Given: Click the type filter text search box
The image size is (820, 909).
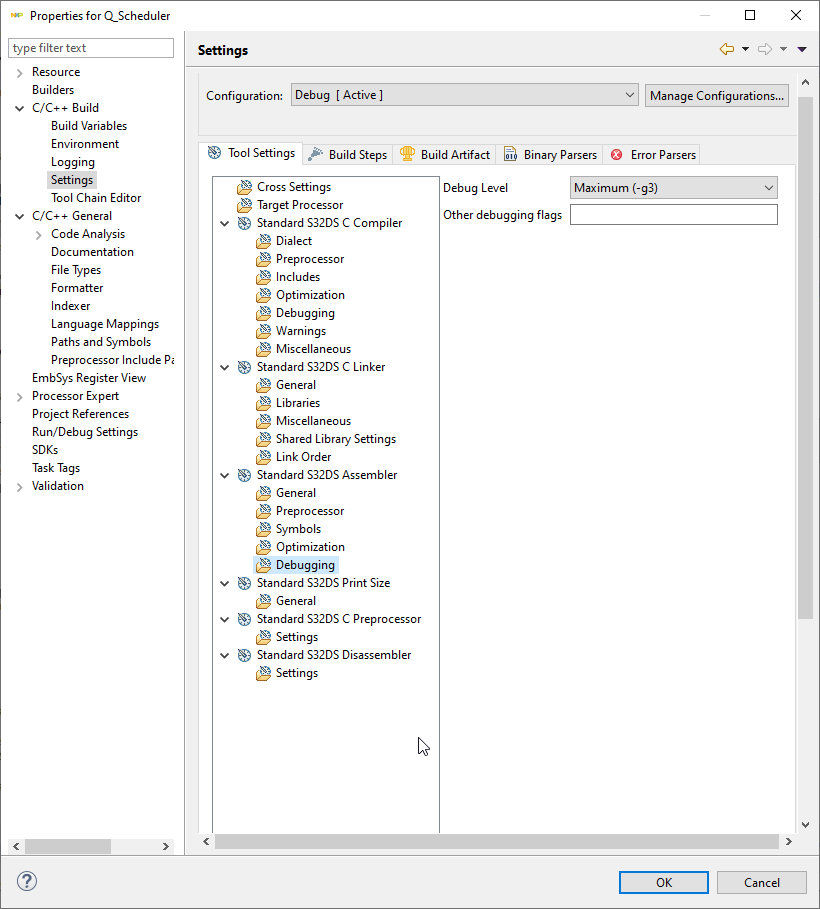Looking at the screenshot, I should (90, 47).
